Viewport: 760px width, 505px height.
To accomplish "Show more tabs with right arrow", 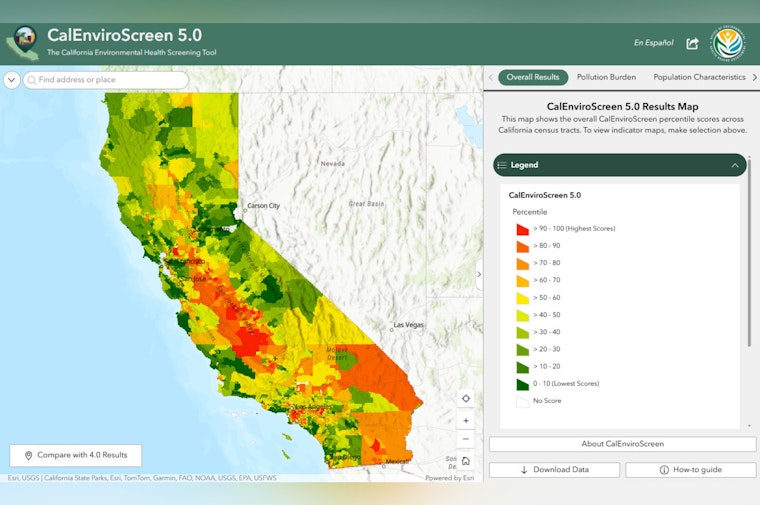I will 754,77.
